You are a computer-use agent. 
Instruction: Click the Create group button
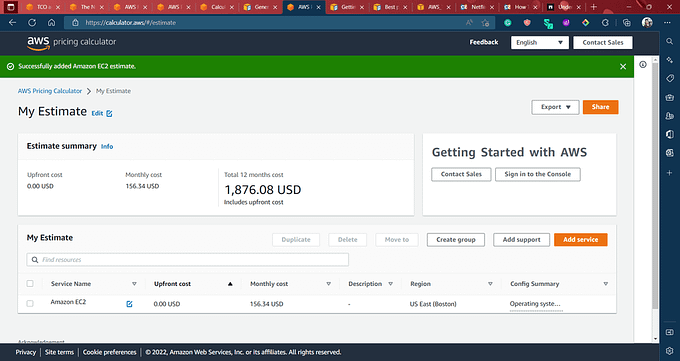pos(456,240)
